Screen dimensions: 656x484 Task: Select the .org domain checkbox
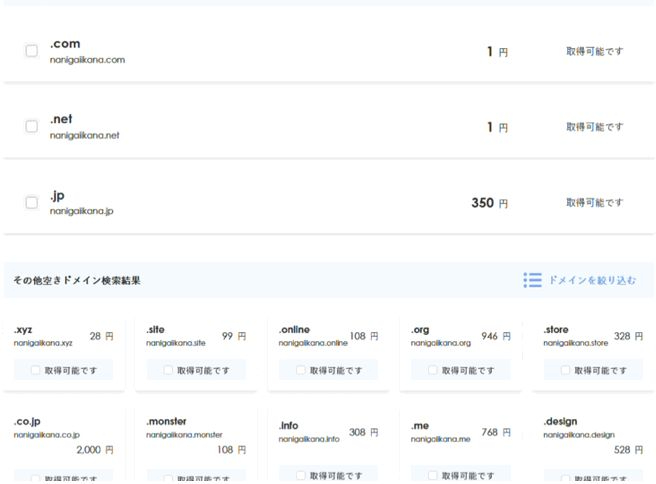pyautogui.click(x=433, y=370)
